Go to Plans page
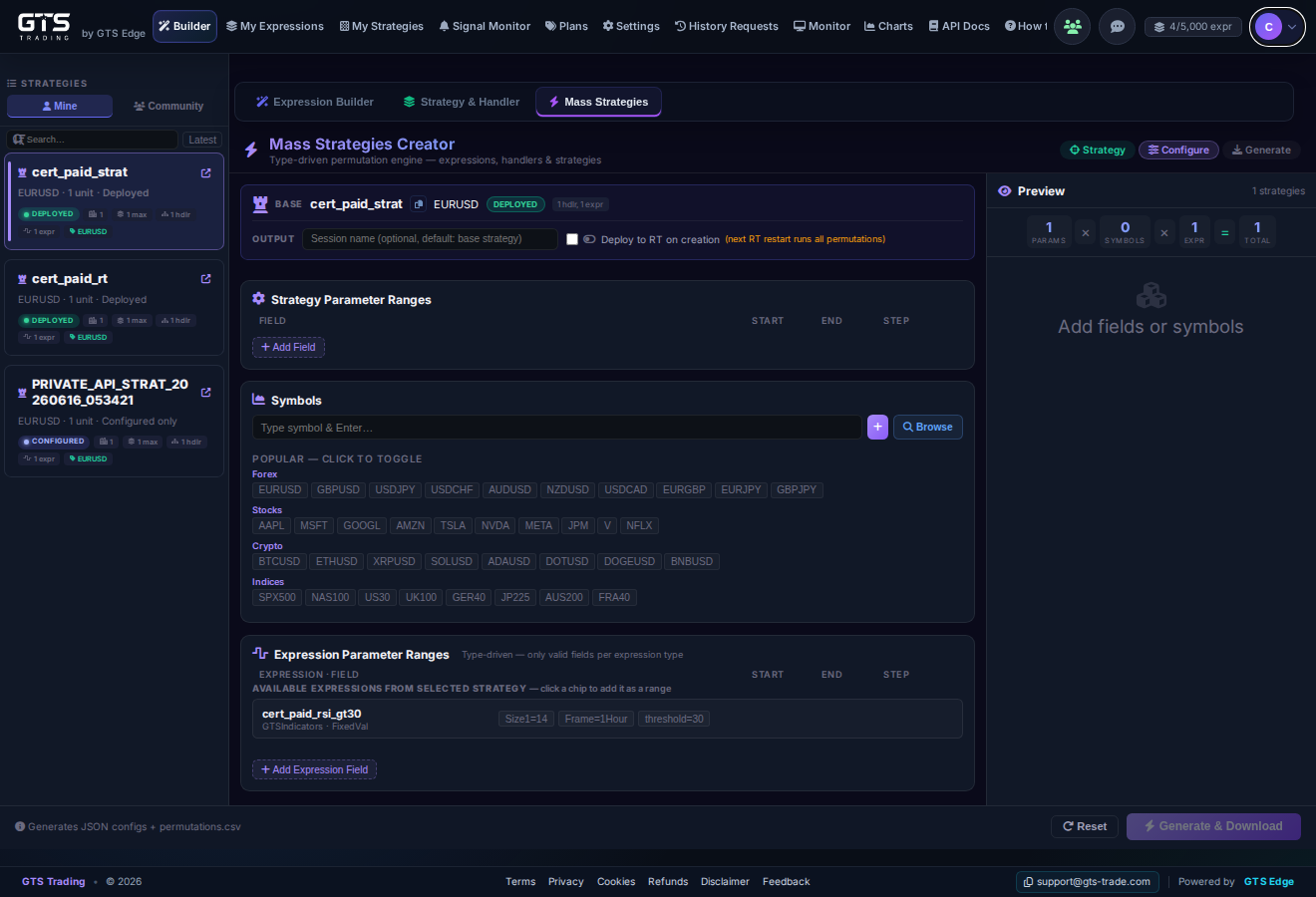 pos(566,26)
